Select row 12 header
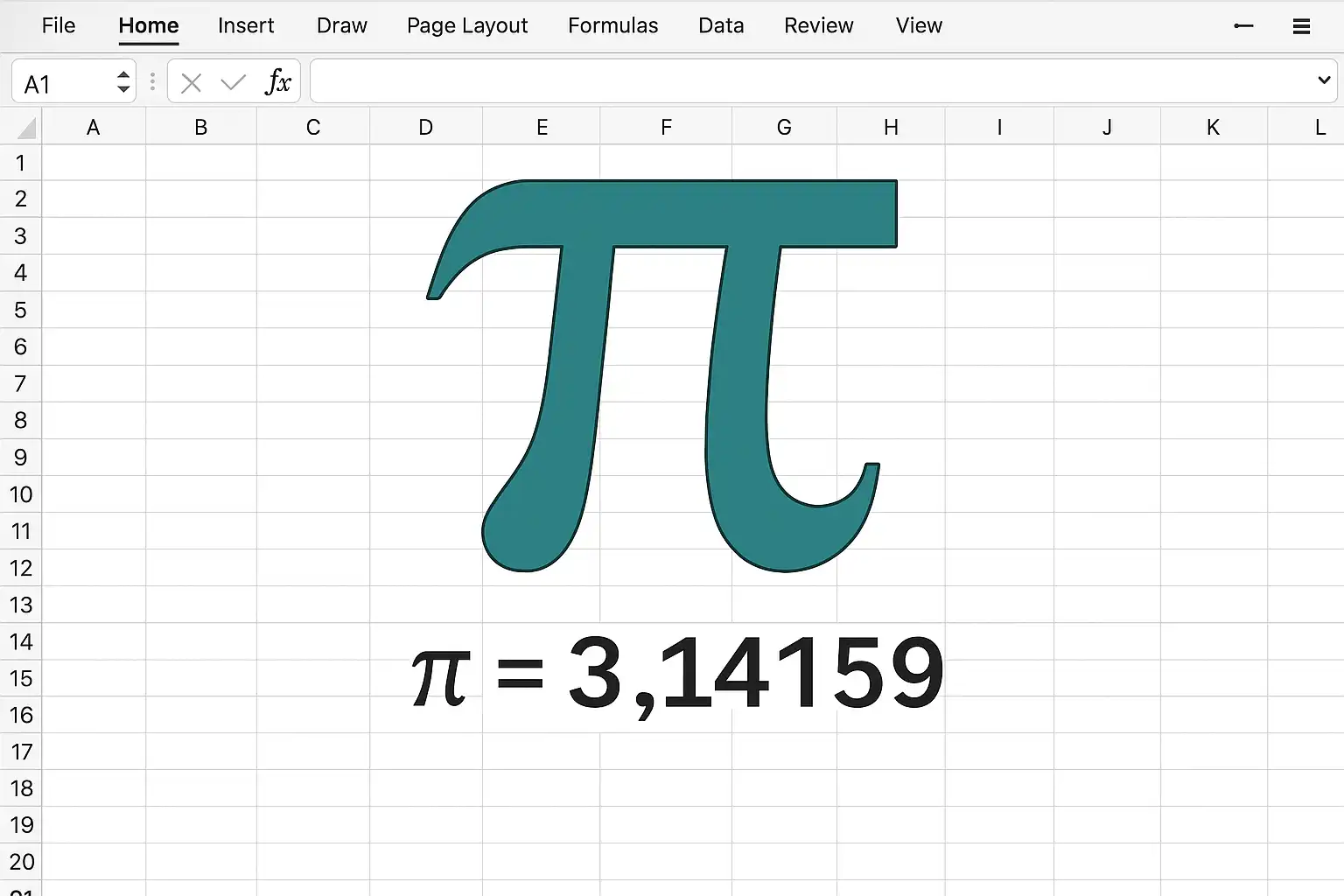This screenshot has width=1344, height=896. tap(21, 568)
